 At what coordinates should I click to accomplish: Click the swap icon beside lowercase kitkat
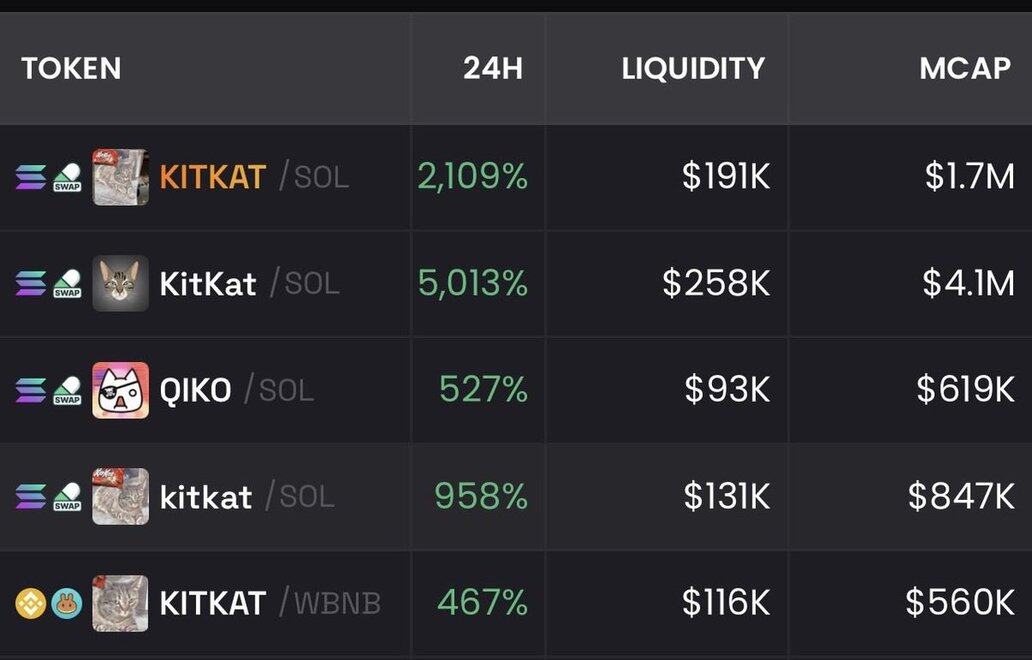click(x=67, y=497)
